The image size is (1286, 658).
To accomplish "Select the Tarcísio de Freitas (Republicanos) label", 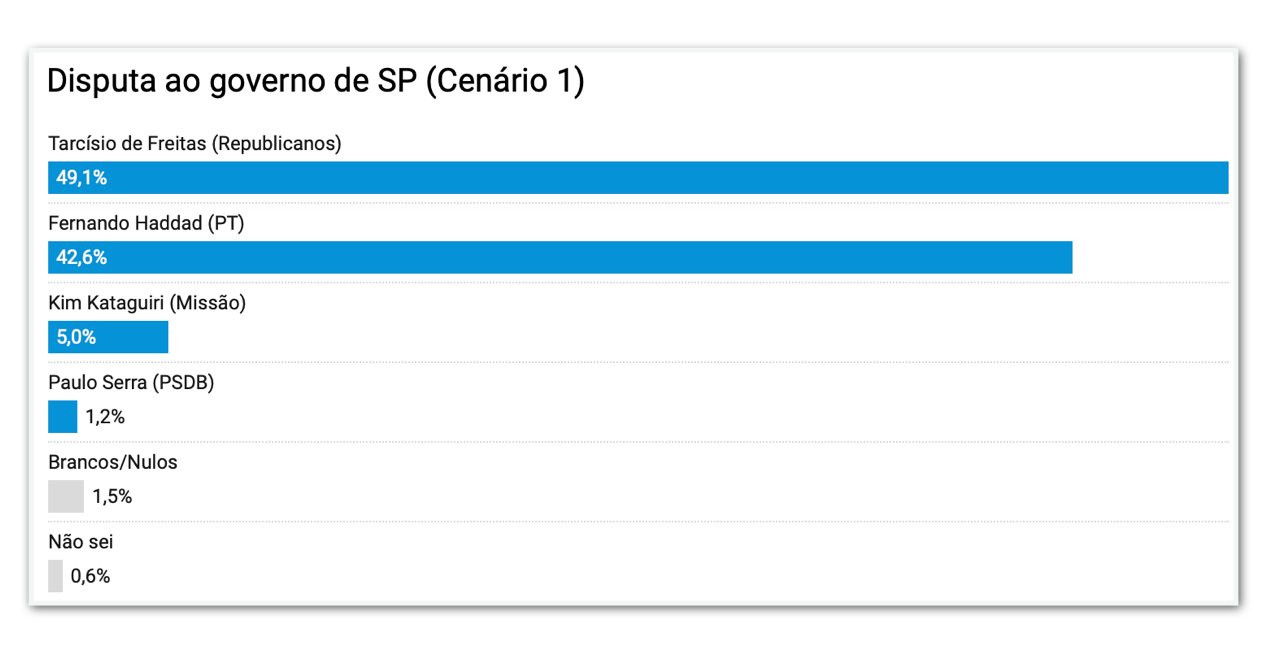I will point(195,144).
